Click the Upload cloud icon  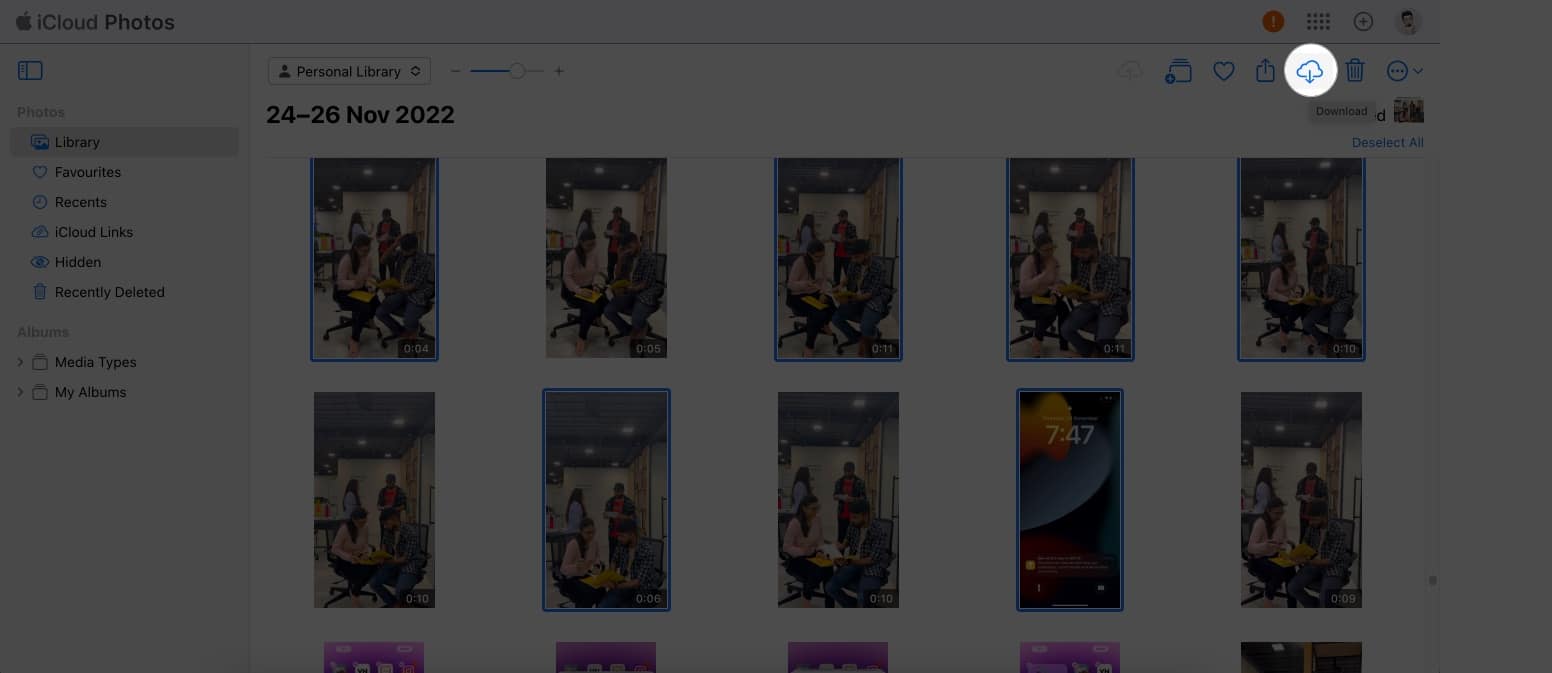coord(1130,71)
